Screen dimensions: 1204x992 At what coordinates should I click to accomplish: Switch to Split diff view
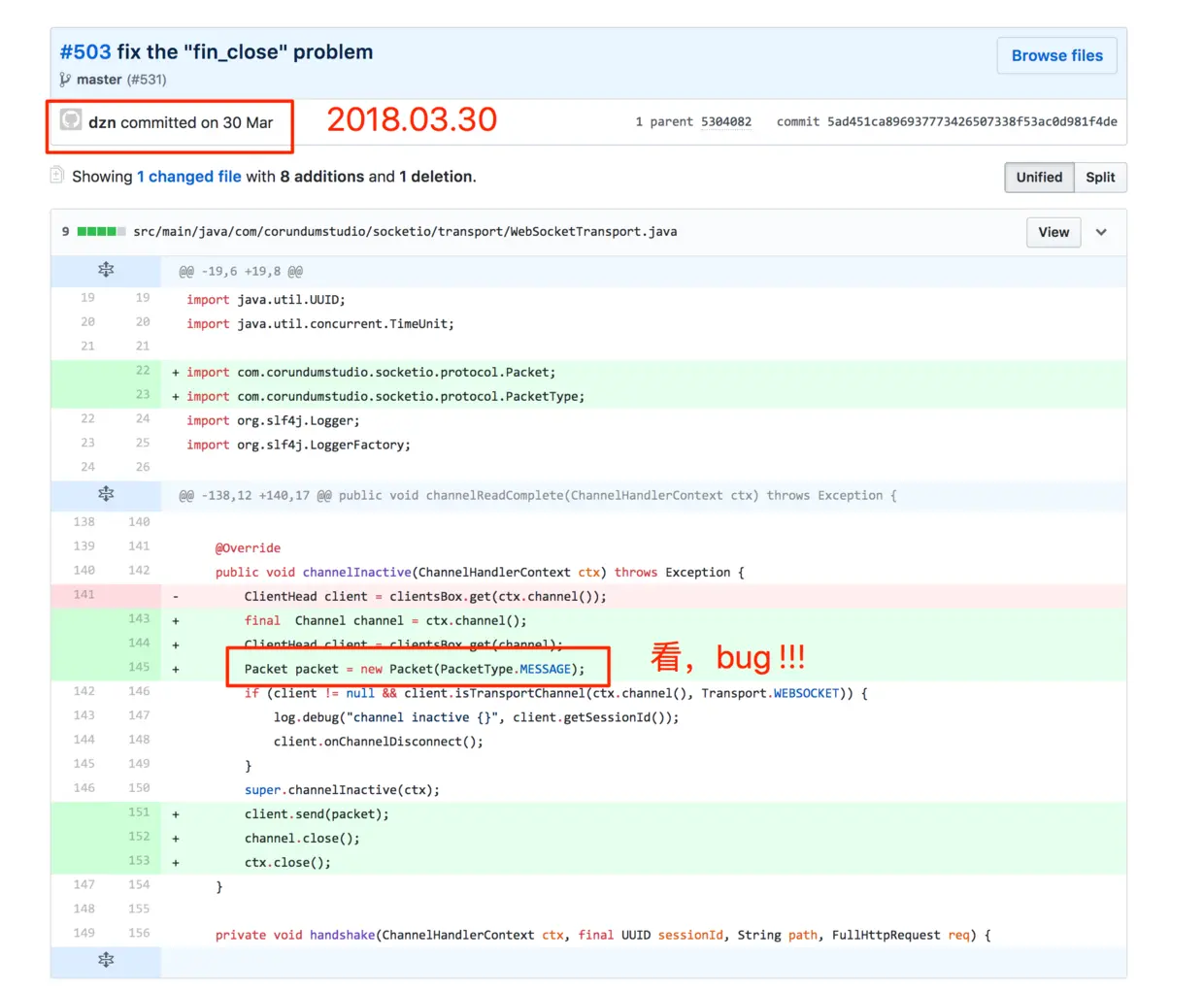(x=1100, y=177)
